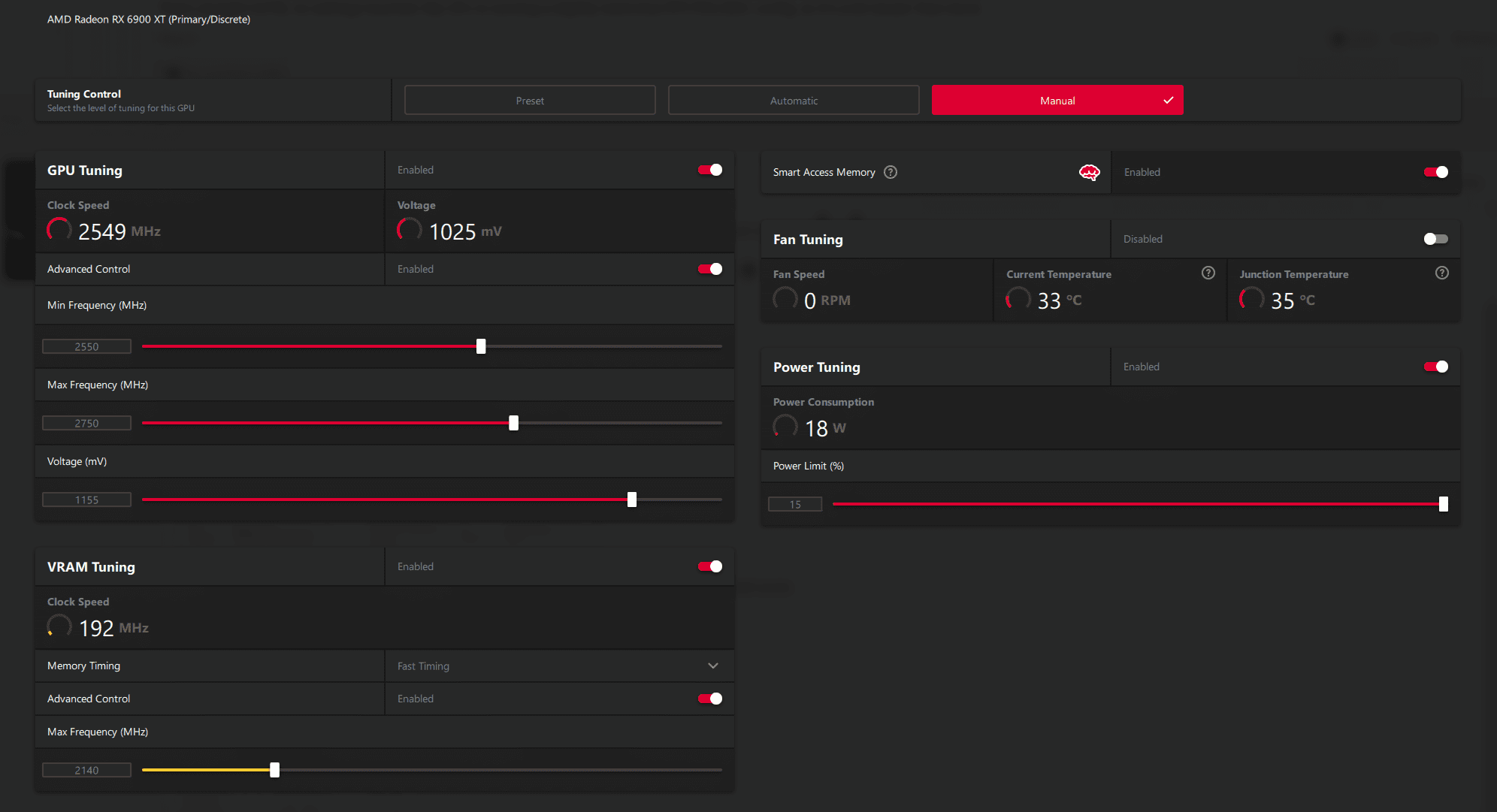Enable the Fan Tuning toggle

(1435, 239)
